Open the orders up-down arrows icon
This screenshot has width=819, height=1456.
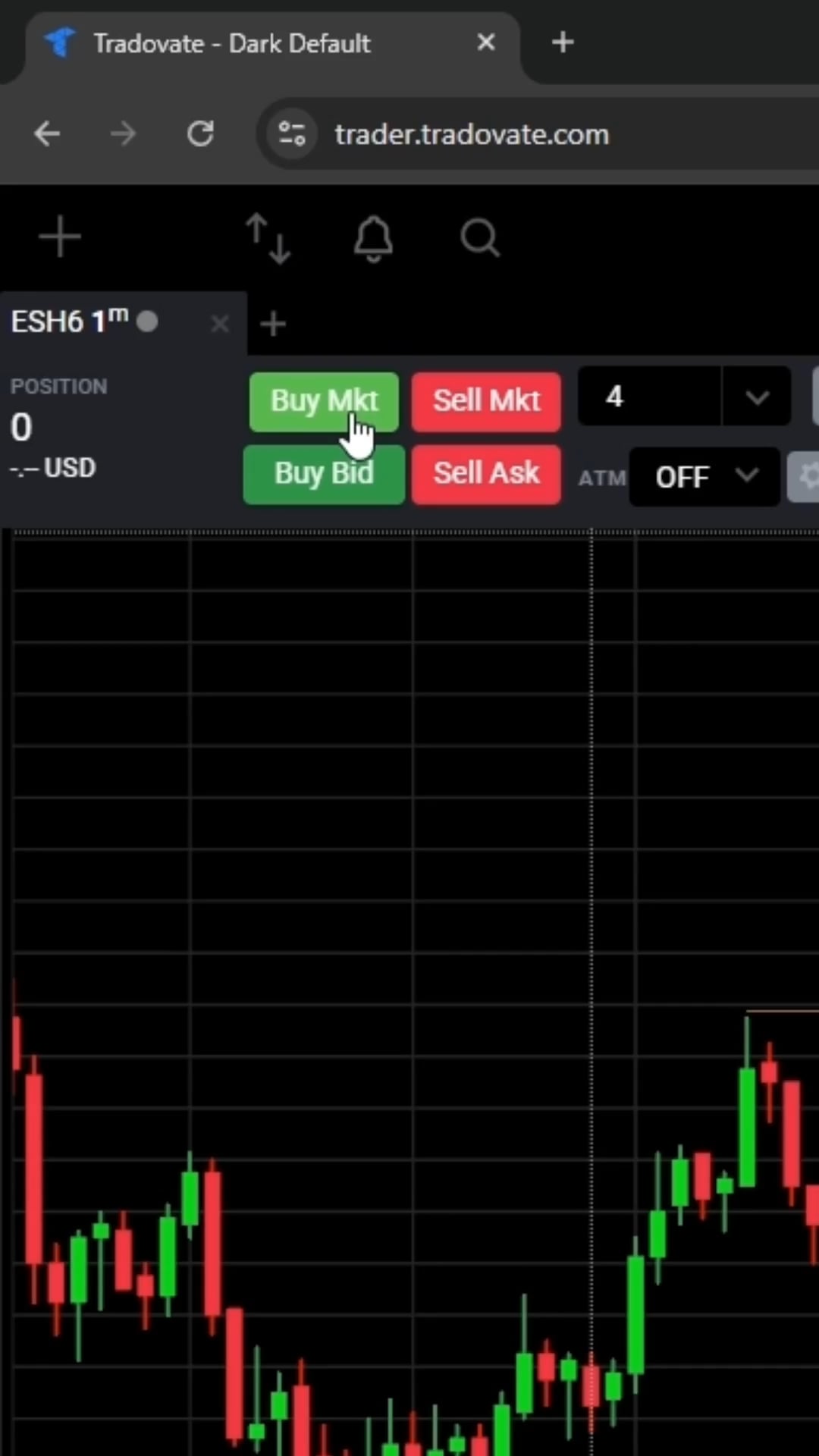tap(268, 238)
